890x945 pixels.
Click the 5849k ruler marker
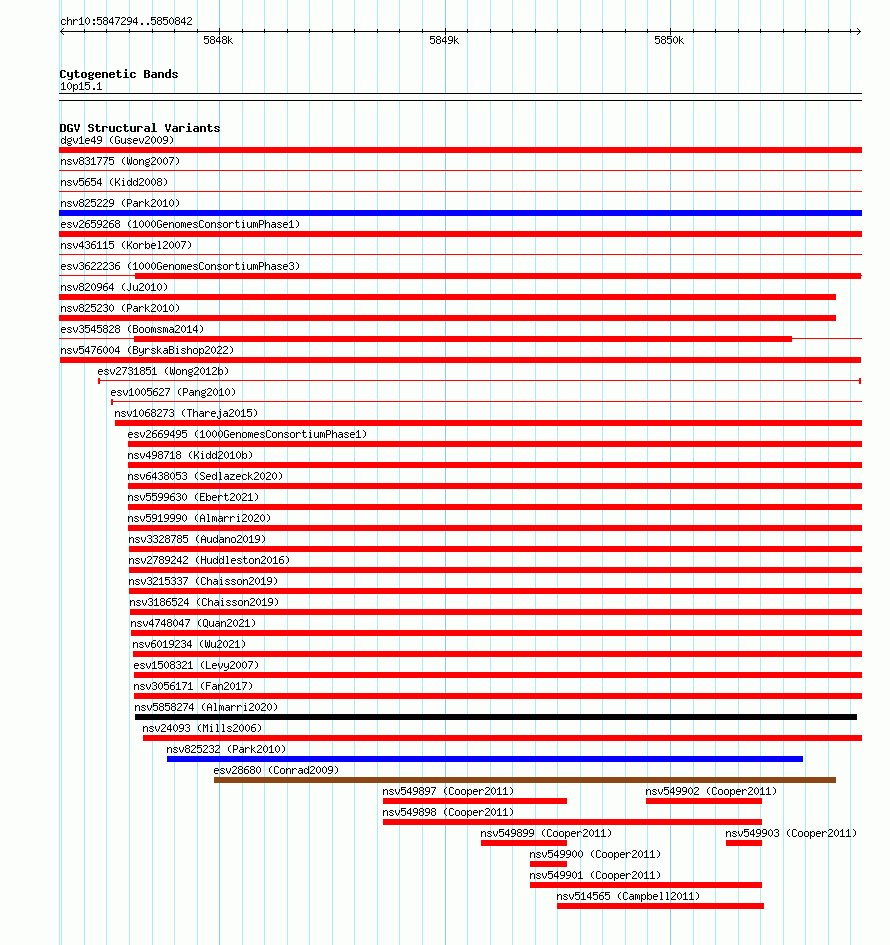[x=444, y=40]
